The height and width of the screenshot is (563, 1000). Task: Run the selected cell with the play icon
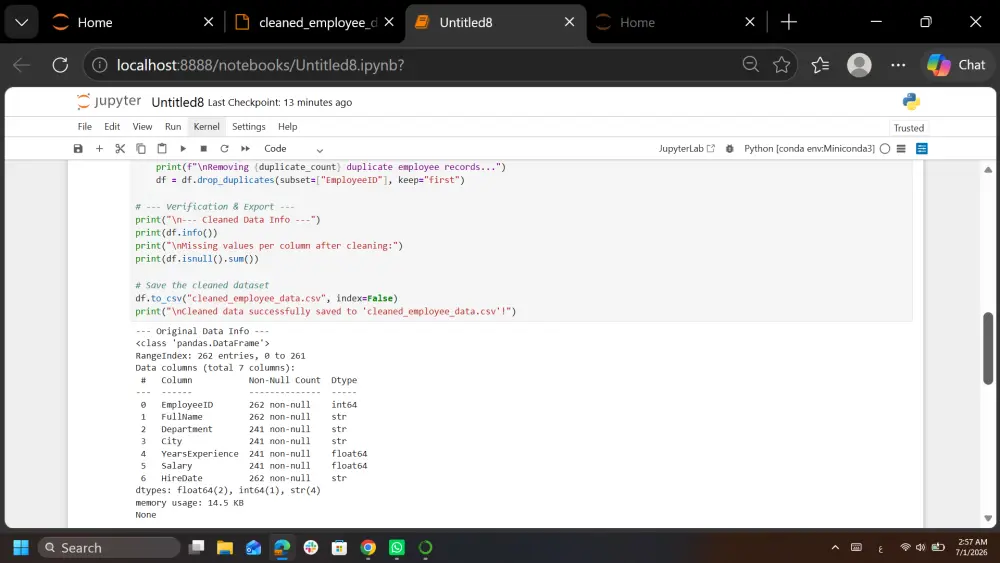[x=183, y=149]
